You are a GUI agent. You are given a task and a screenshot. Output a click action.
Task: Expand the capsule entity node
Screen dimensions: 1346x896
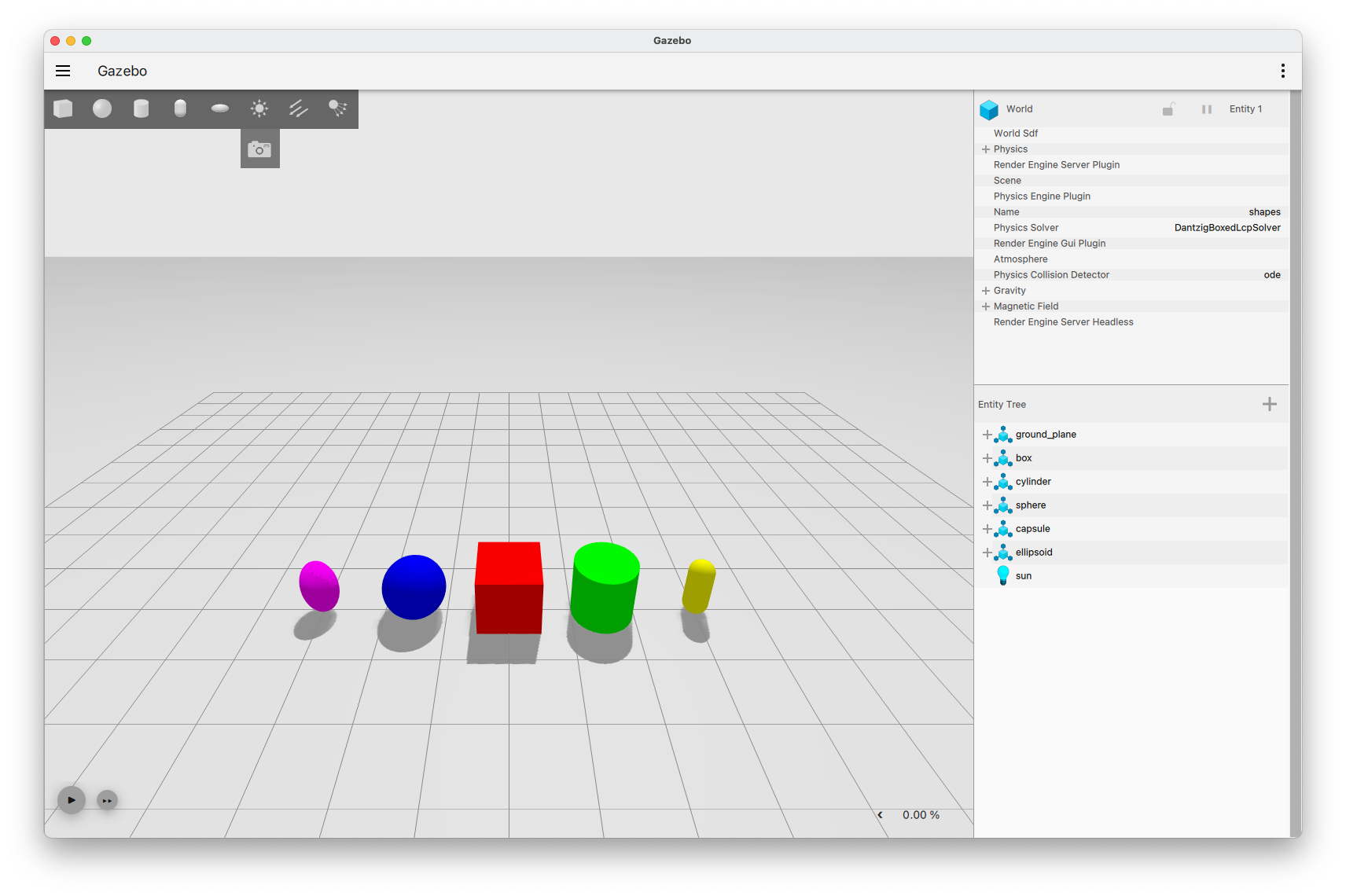[987, 529]
